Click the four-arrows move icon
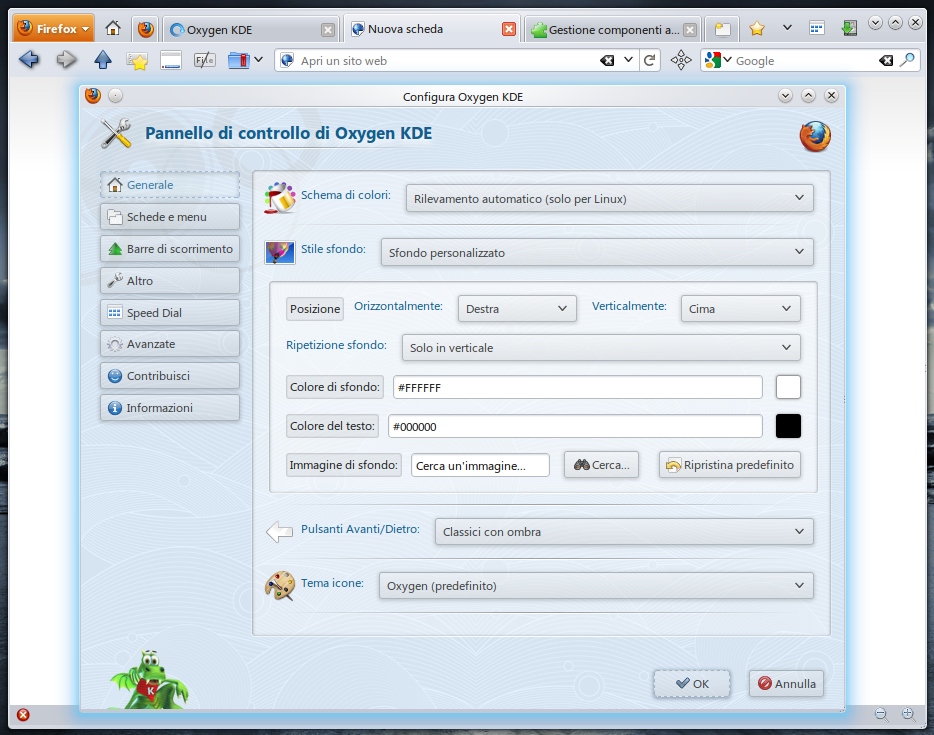The image size is (934, 735). coord(681,60)
